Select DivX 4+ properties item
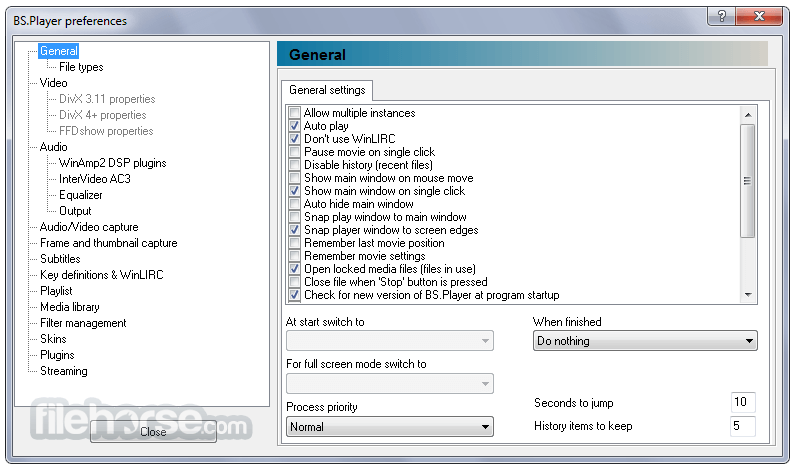794x470 pixels. [102, 115]
